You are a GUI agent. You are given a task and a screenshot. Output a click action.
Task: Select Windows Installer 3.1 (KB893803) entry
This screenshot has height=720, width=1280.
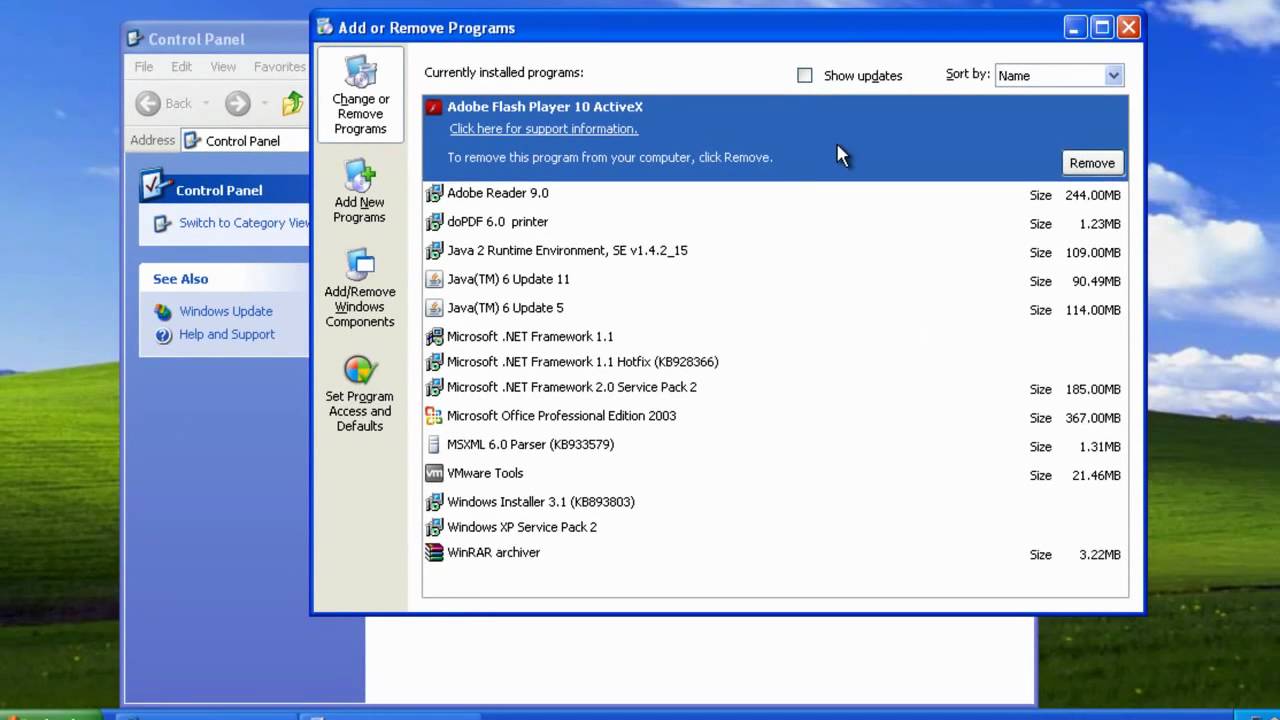pyautogui.click(x=775, y=502)
